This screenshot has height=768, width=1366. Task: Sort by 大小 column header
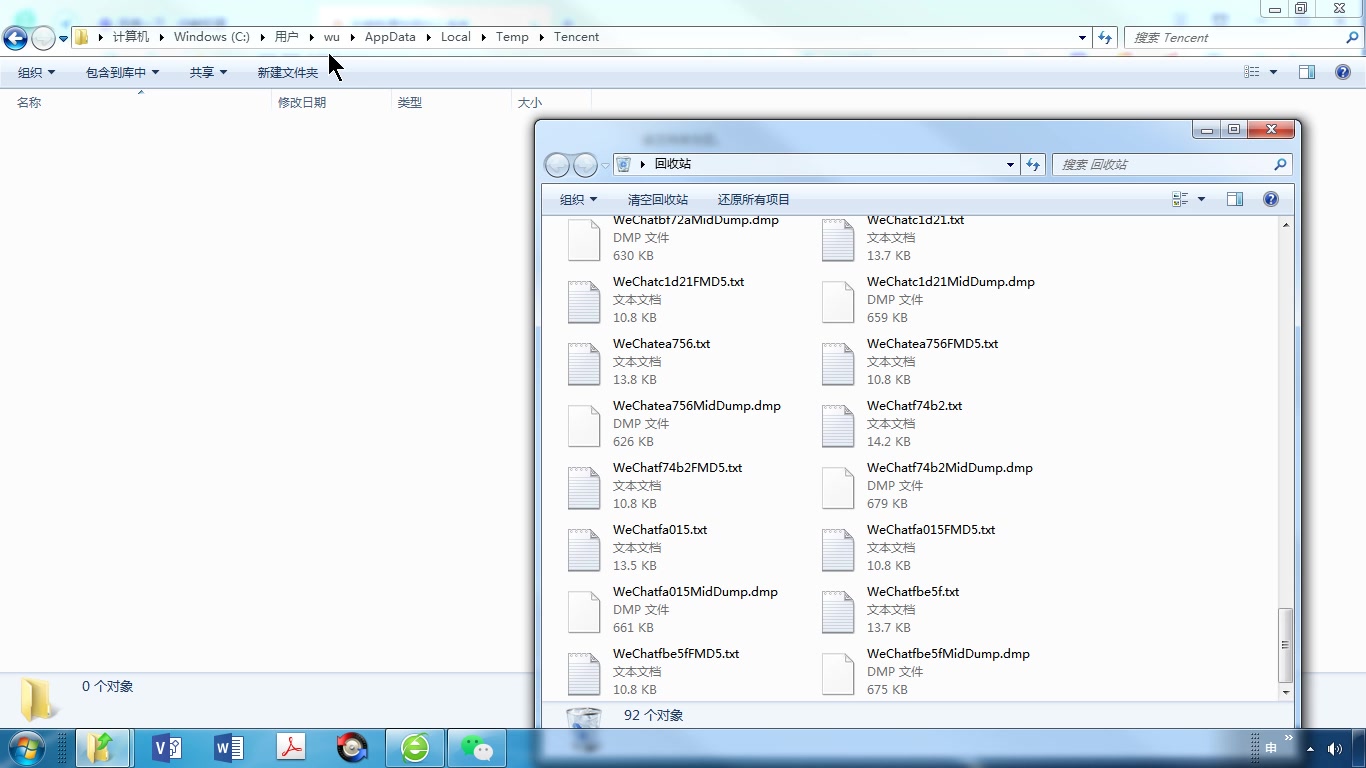pos(530,102)
